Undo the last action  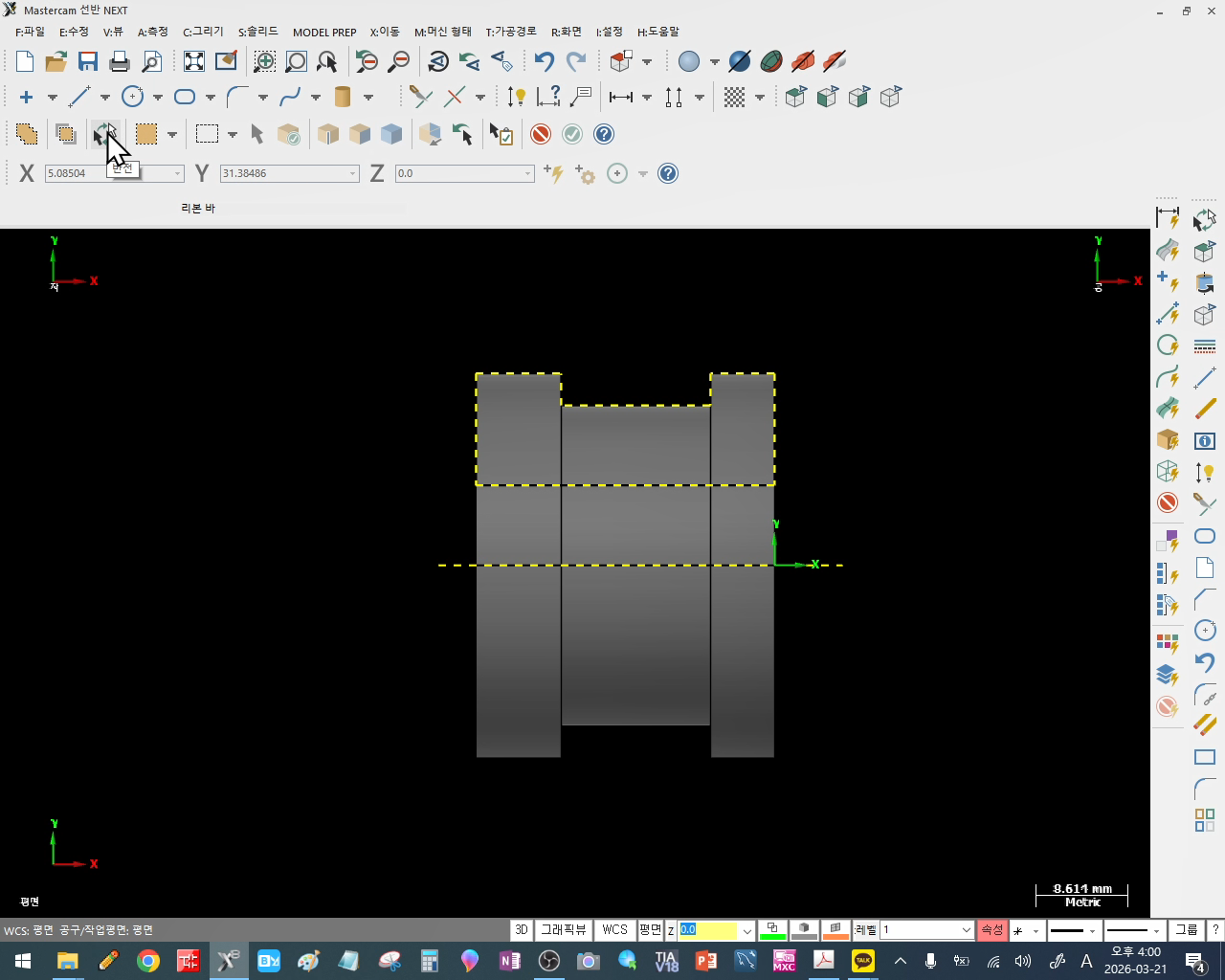pyautogui.click(x=544, y=61)
